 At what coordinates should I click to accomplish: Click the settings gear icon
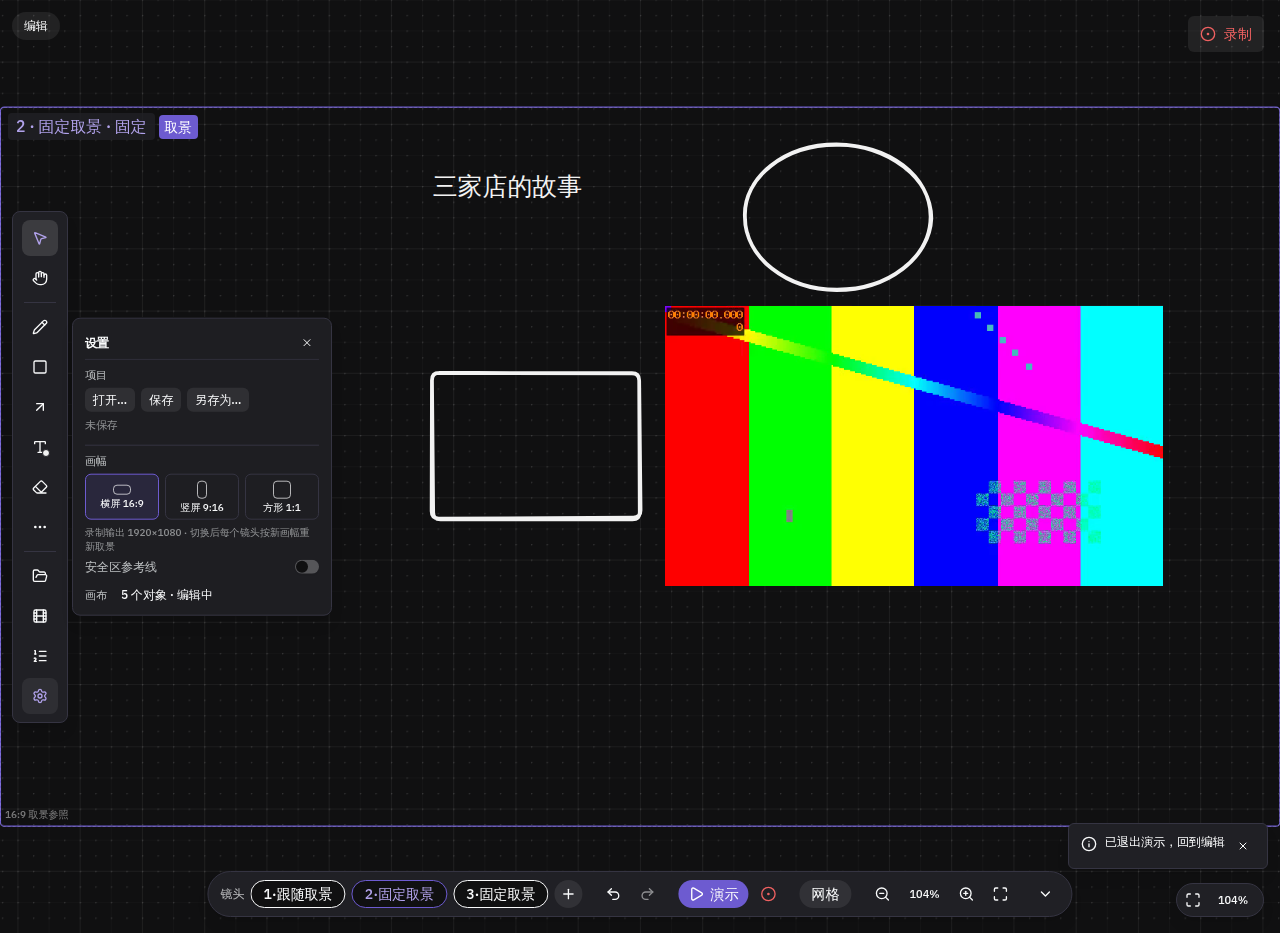tap(40, 696)
